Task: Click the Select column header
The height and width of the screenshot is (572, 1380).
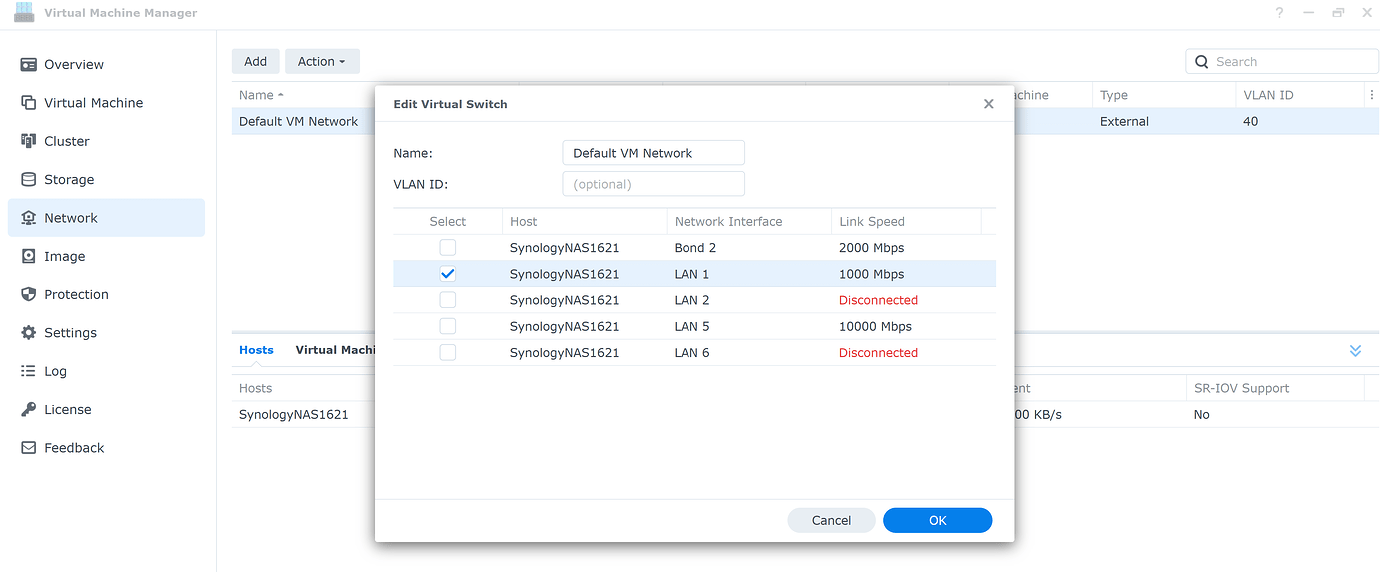Action: [x=448, y=221]
